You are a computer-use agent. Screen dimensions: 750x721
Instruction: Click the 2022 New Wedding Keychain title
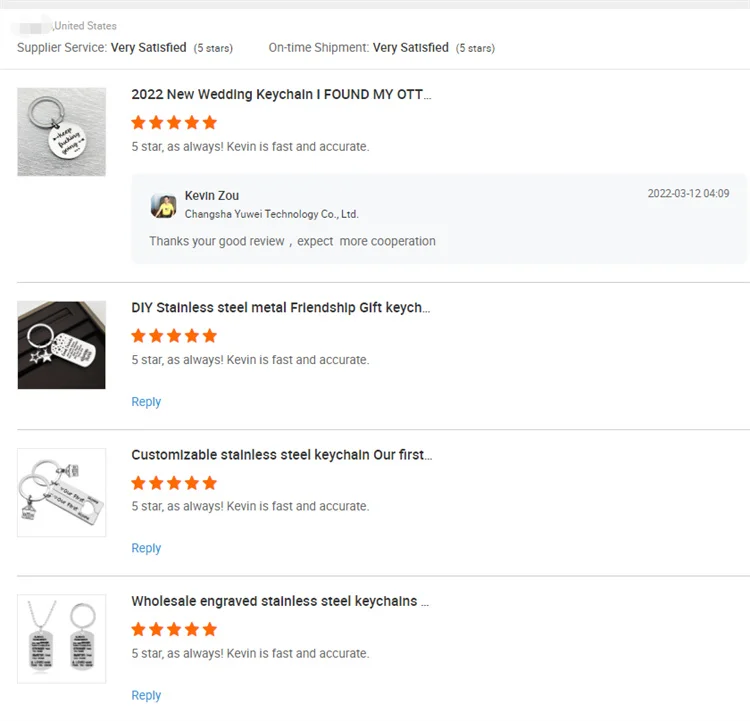pos(281,95)
